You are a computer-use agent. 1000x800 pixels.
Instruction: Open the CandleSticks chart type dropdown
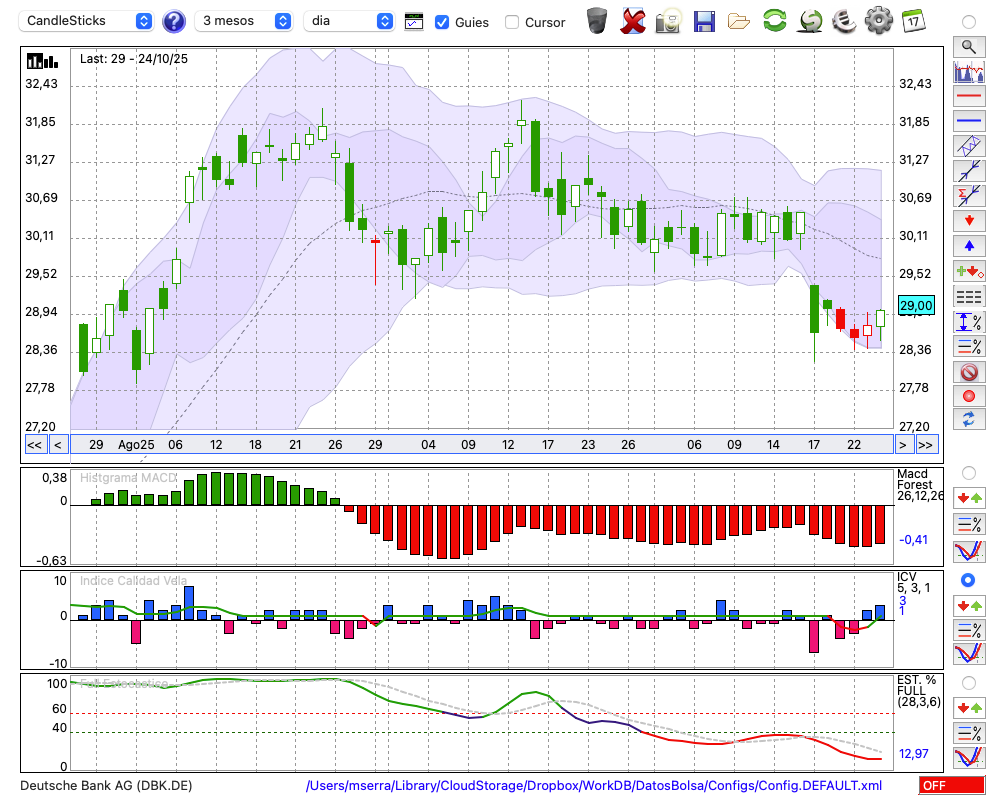click(88, 21)
